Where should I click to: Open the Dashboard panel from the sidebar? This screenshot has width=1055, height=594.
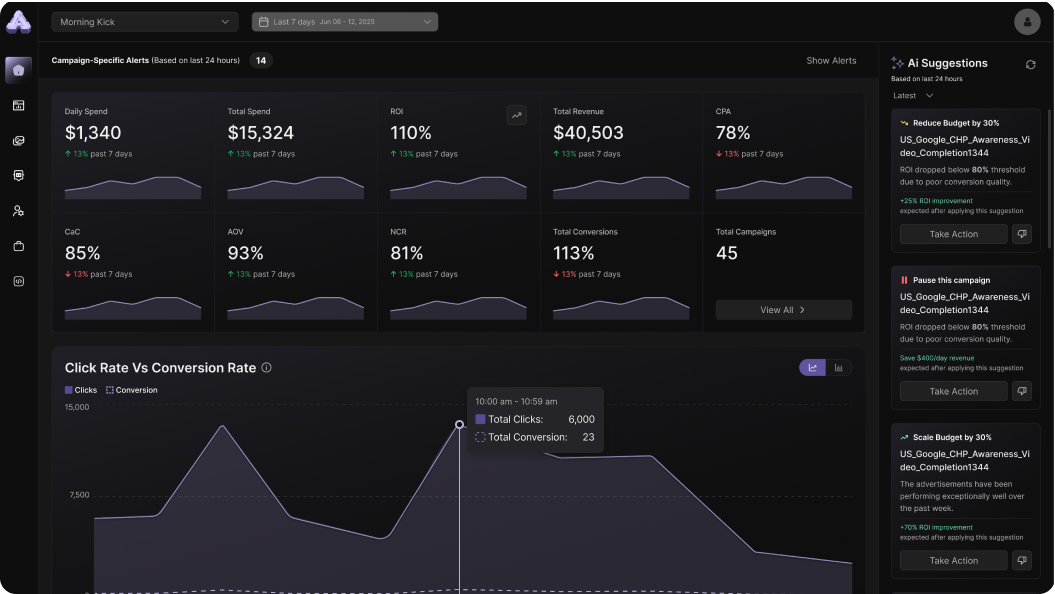(17, 105)
